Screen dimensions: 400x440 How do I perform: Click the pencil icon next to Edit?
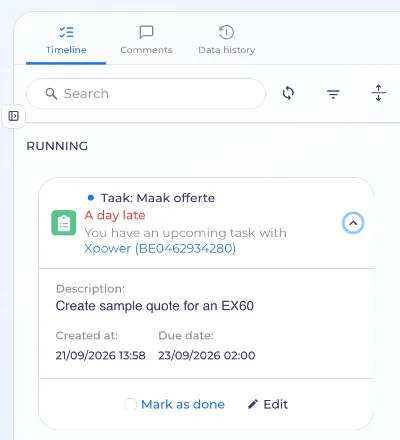[253, 404]
